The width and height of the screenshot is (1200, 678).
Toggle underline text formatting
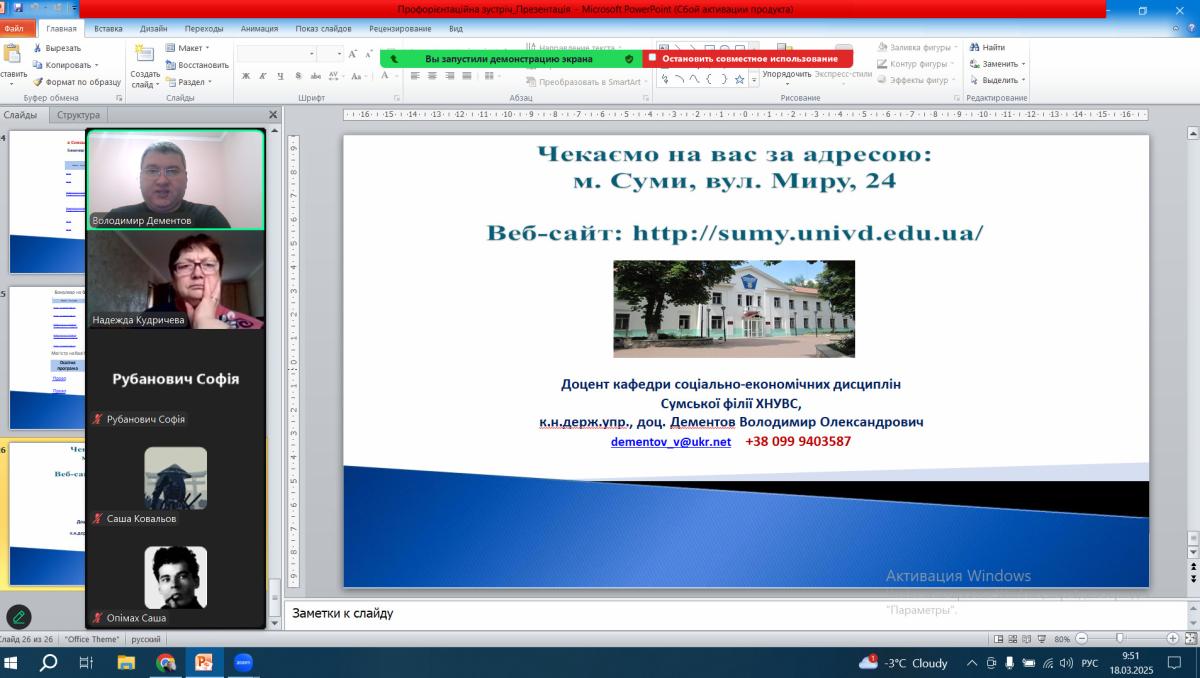click(281, 76)
